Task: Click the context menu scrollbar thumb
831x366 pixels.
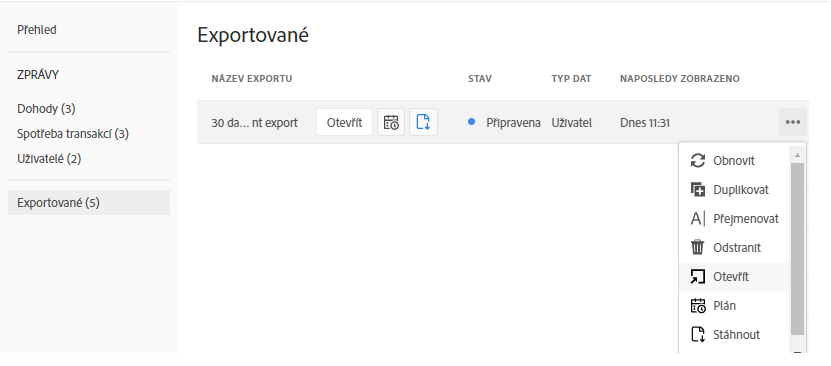Action: [x=797, y=248]
